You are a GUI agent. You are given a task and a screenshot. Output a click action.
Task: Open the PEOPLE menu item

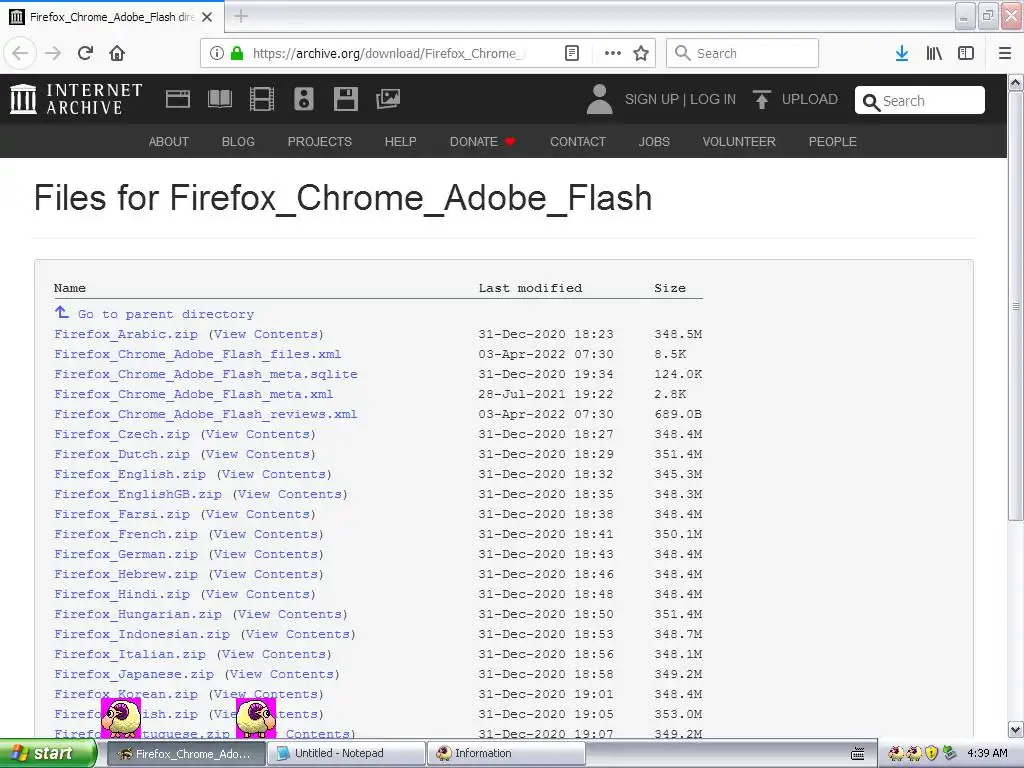[833, 142]
